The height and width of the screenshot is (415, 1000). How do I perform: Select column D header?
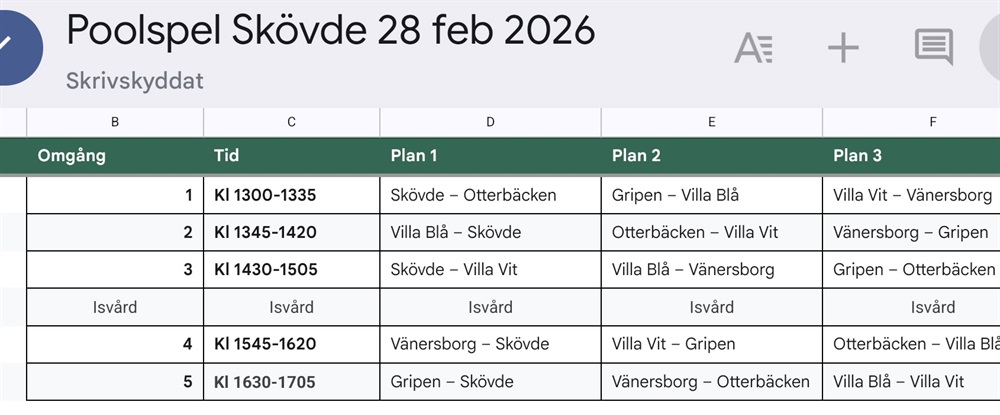tap(490, 122)
